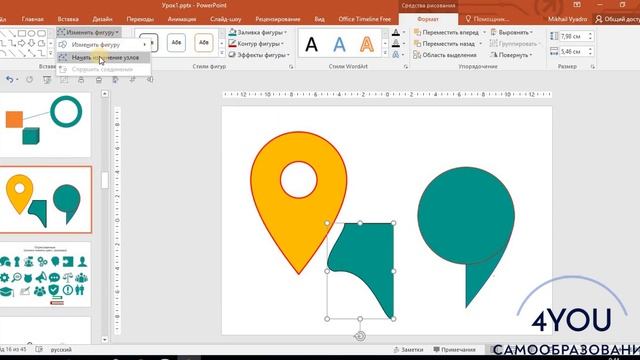Increase shape height with the up spinner
Screen dimensions: 640x360
tap(590, 34)
